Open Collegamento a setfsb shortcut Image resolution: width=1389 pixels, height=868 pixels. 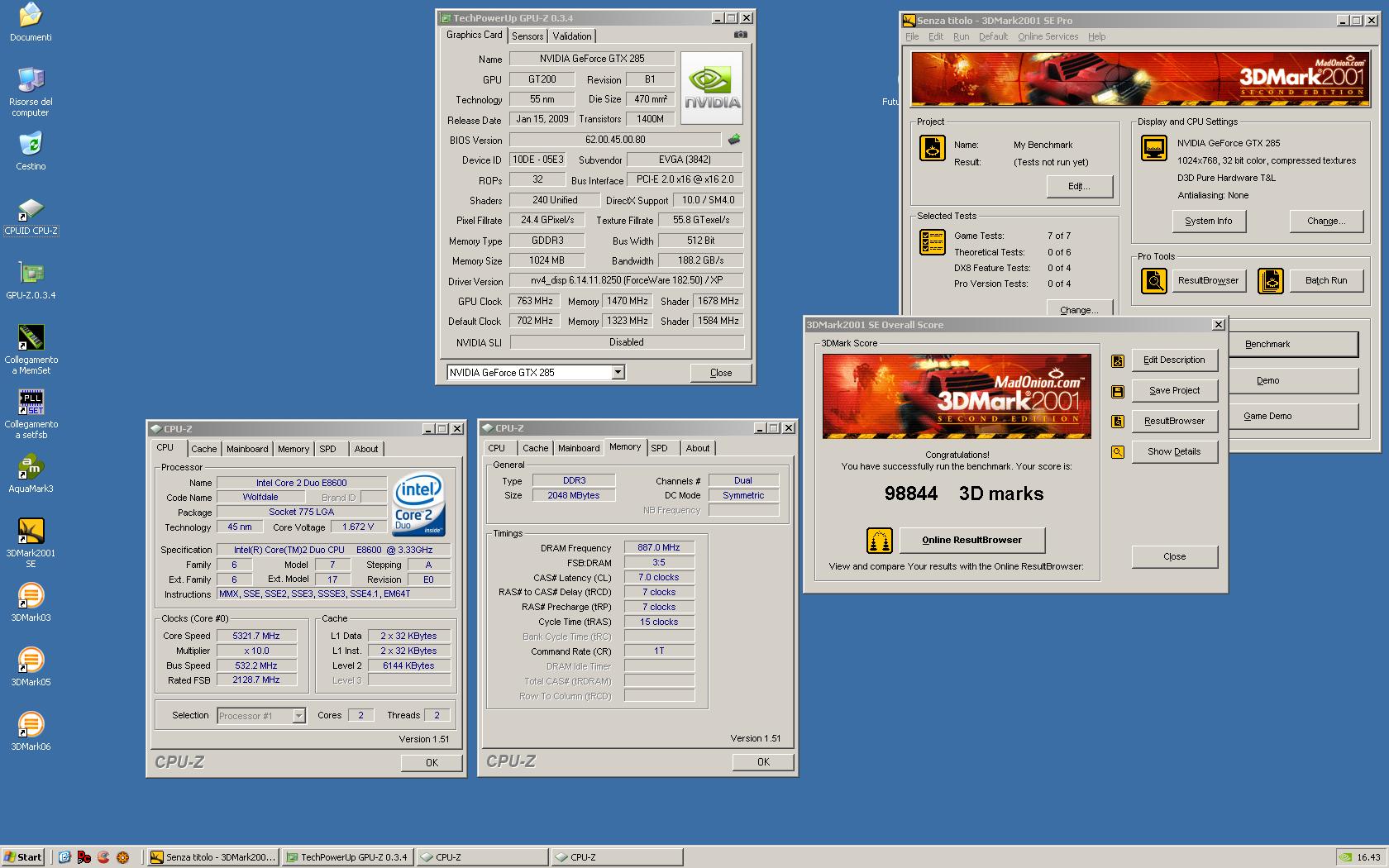[31, 414]
